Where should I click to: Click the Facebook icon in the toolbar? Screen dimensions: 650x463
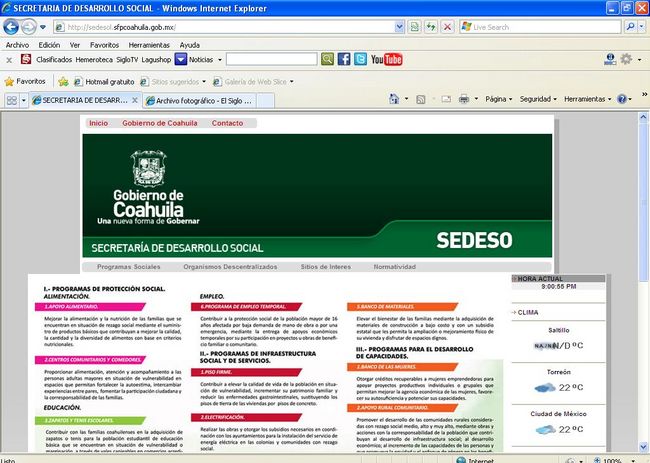[344, 59]
